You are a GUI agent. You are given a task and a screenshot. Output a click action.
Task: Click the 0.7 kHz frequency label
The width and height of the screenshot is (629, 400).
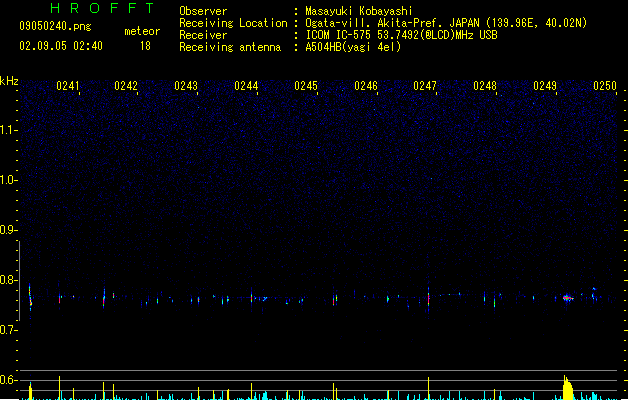(x=8, y=330)
